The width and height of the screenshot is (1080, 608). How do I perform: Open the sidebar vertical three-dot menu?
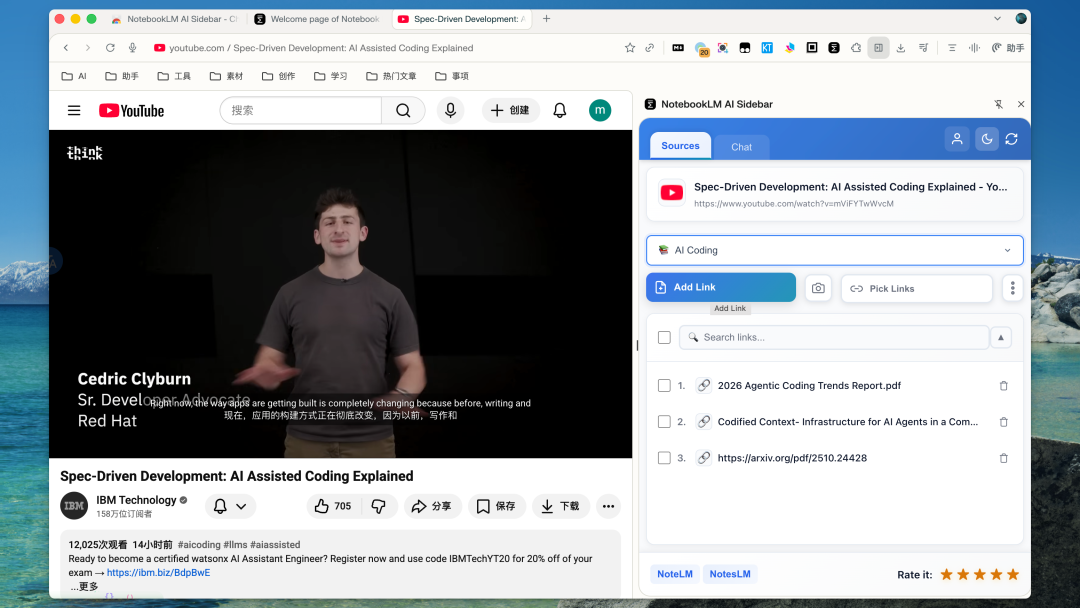(1012, 289)
